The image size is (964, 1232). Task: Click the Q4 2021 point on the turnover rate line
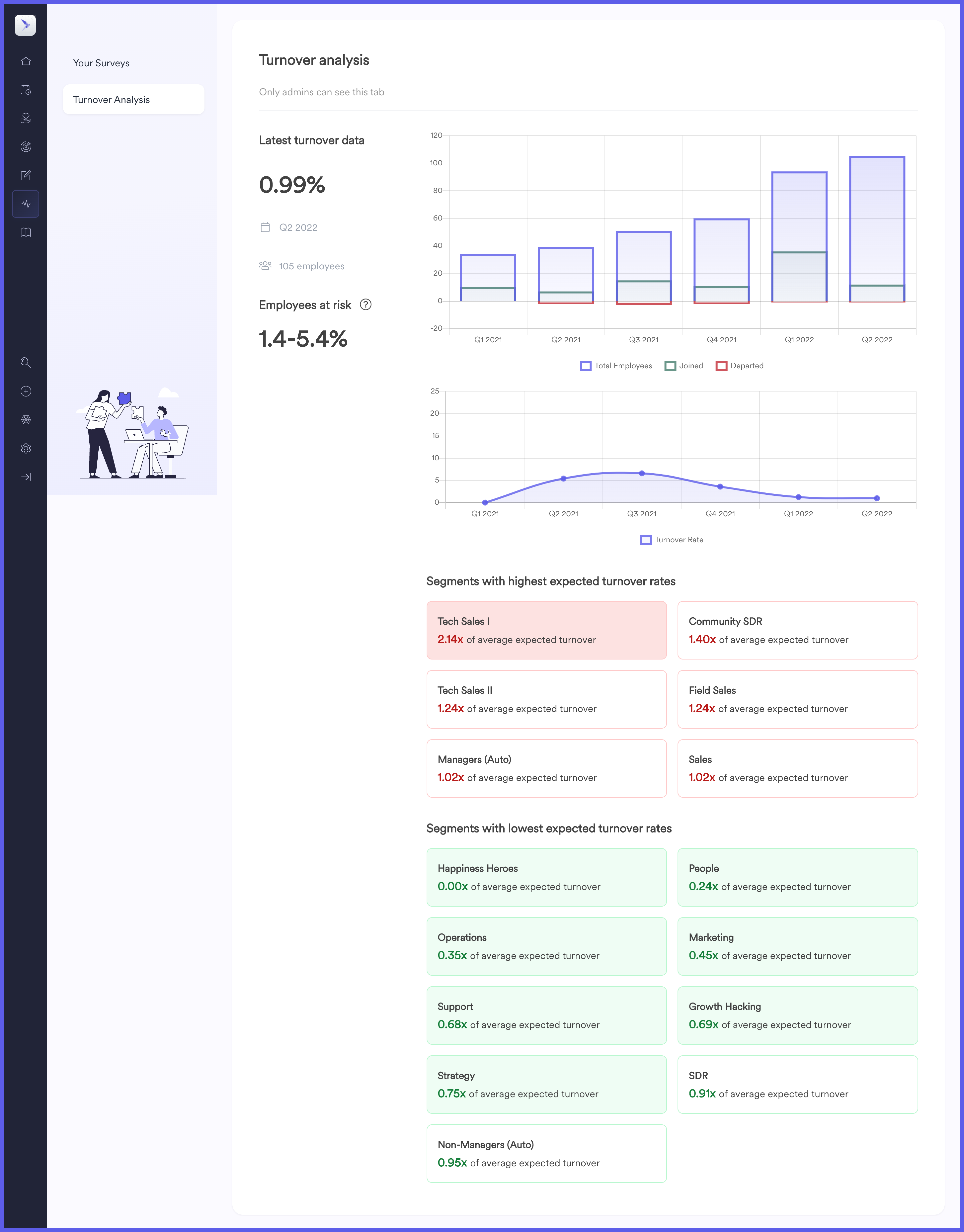click(x=720, y=487)
